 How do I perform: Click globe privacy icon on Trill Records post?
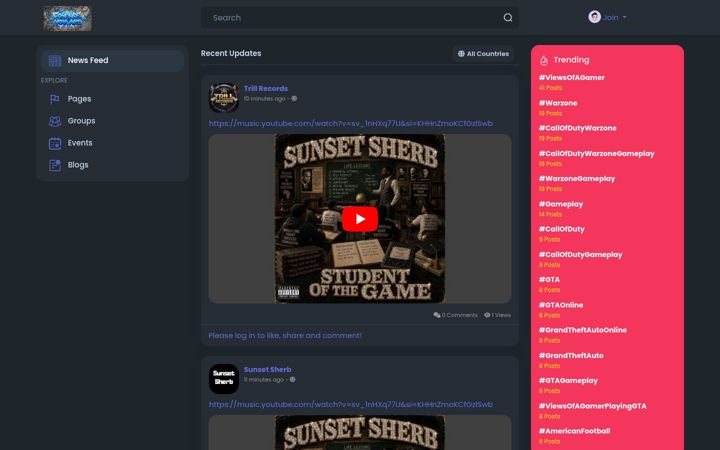[x=294, y=99]
